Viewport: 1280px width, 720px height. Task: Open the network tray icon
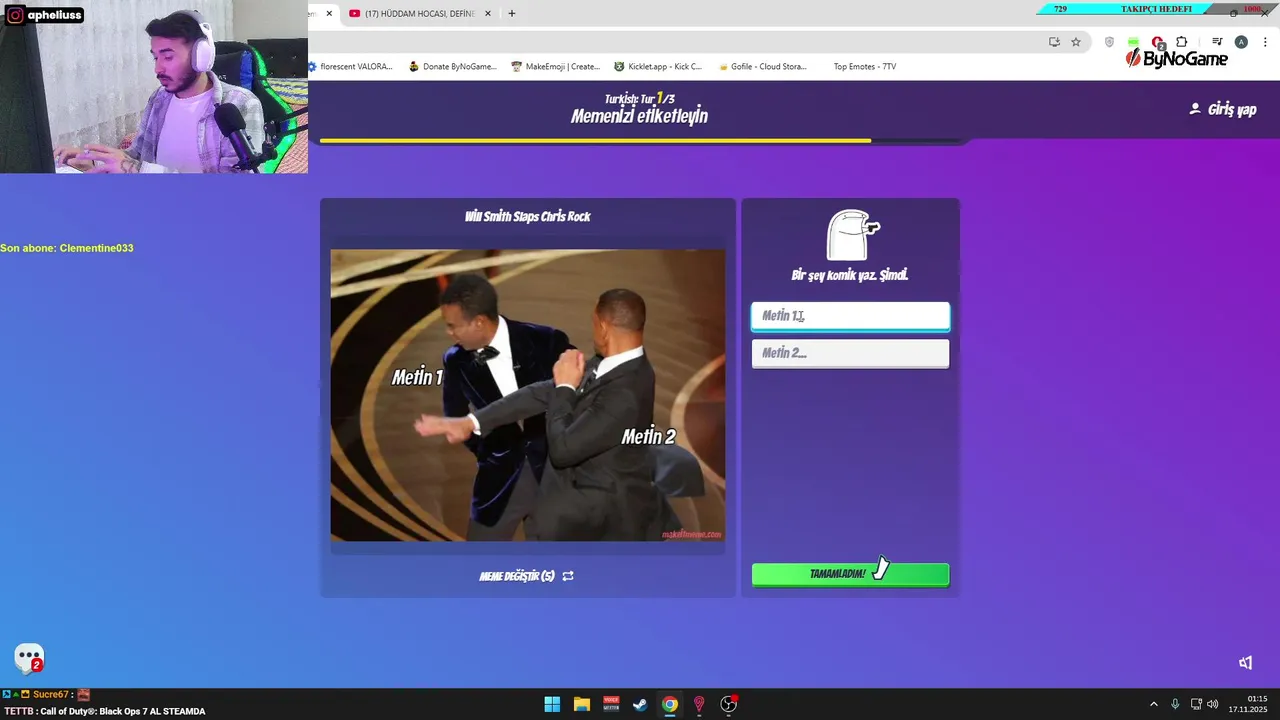click(1196, 704)
